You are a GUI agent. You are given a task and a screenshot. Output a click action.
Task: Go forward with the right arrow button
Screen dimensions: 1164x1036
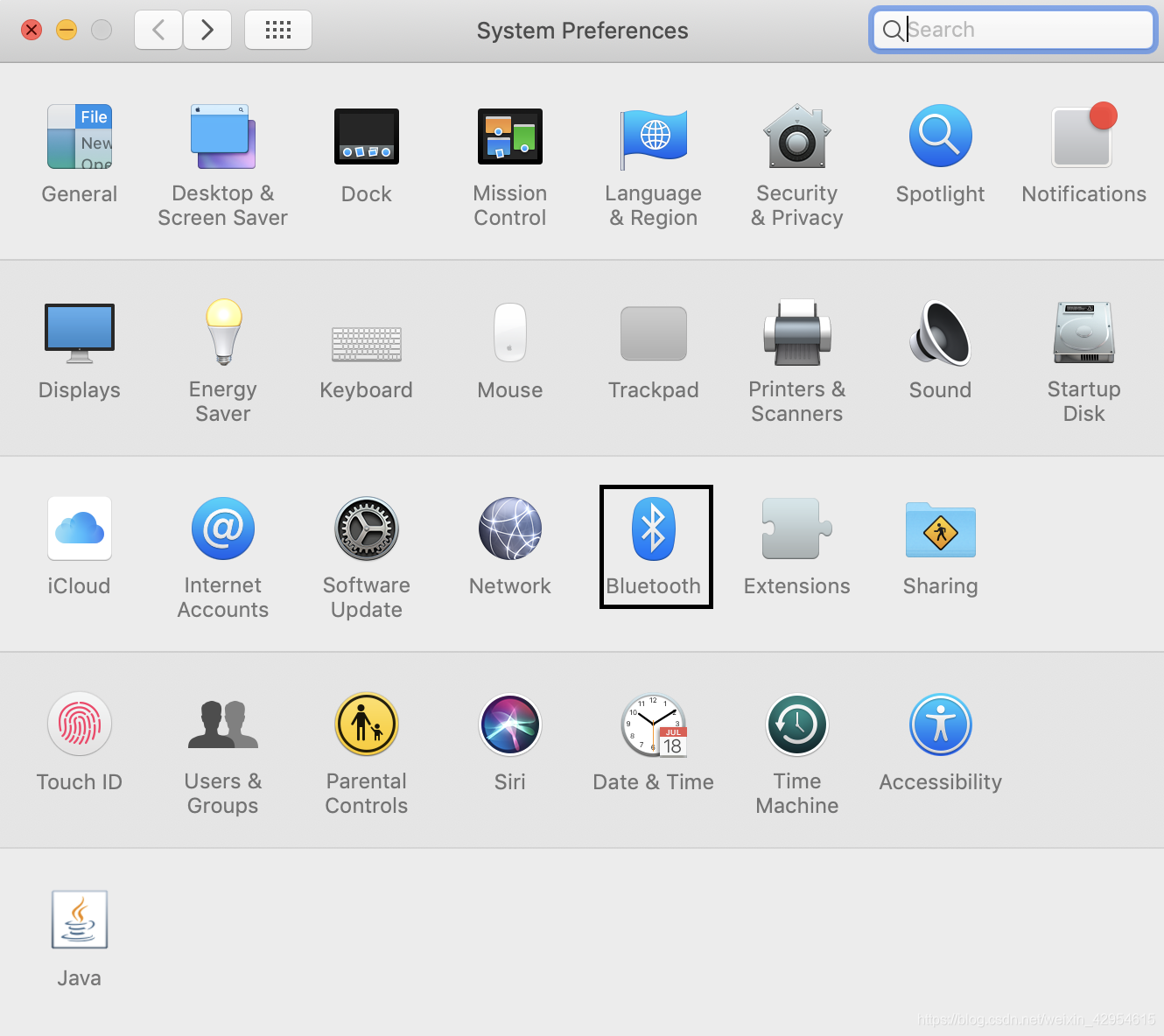(207, 30)
